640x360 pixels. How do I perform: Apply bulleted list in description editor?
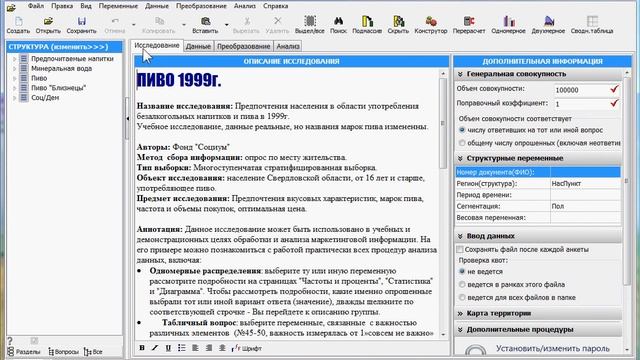point(182,348)
